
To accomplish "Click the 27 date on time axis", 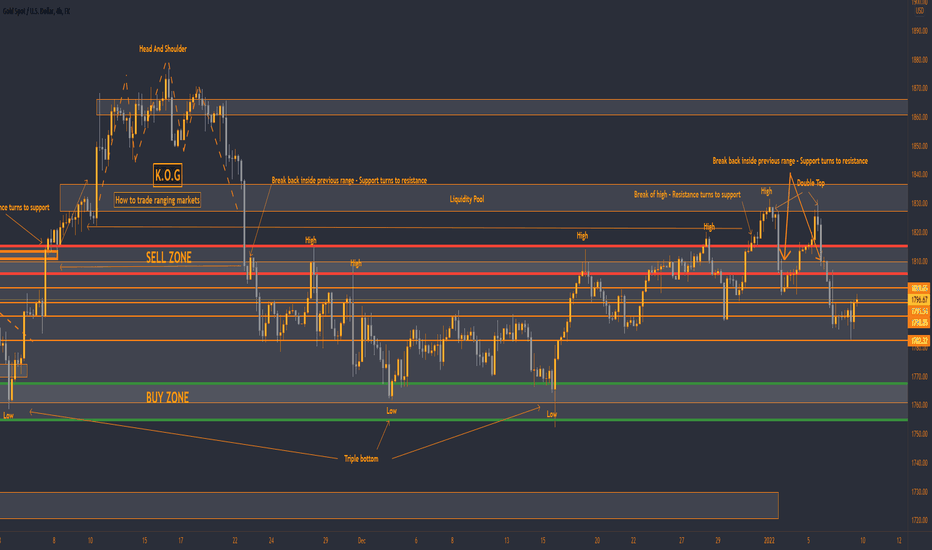I will 681,540.
